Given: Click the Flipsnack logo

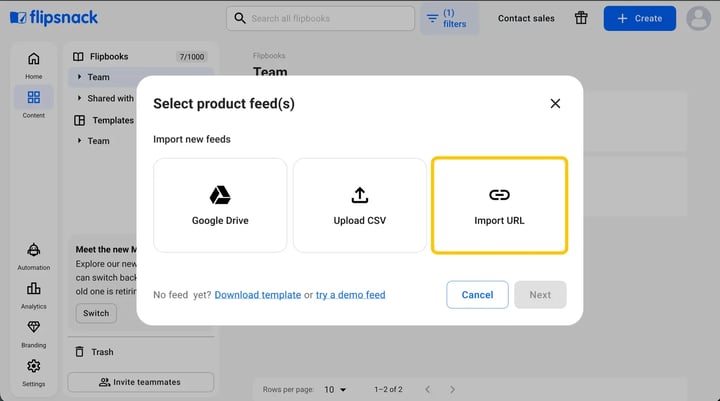Looking at the screenshot, I should click(x=54, y=18).
